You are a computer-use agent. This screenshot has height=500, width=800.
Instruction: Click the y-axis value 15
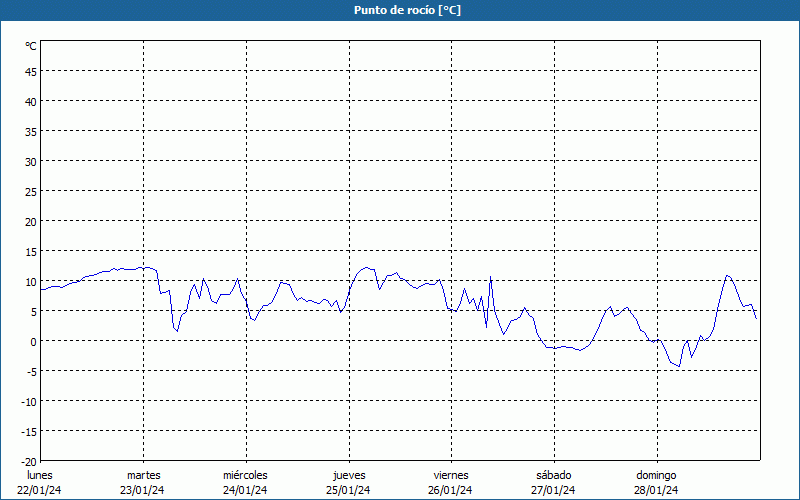[x=31, y=252]
